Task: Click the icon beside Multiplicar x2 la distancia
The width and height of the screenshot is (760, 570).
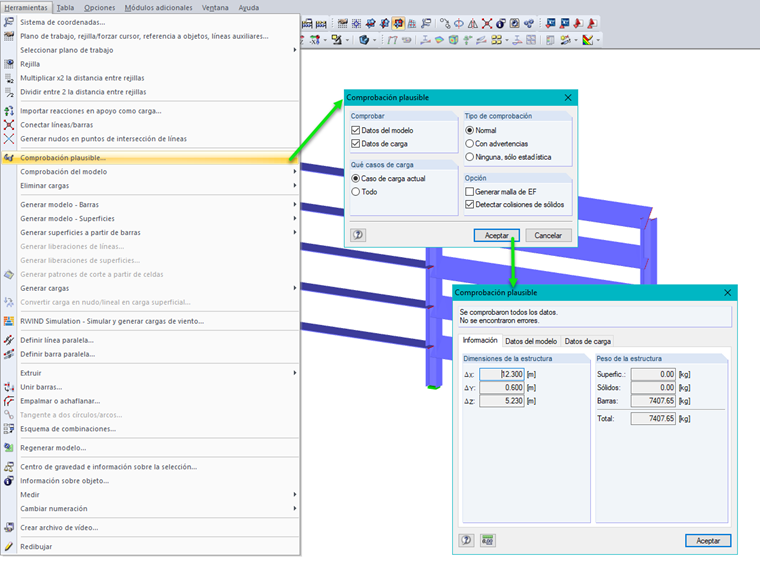Action: tap(9, 78)
